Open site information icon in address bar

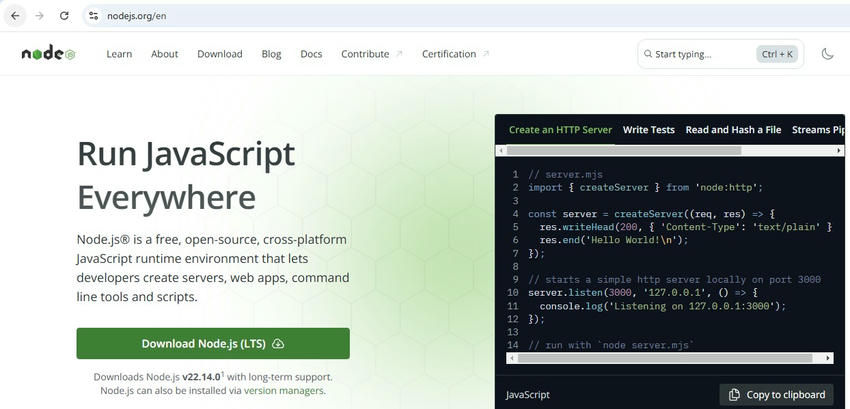(94, 16)
